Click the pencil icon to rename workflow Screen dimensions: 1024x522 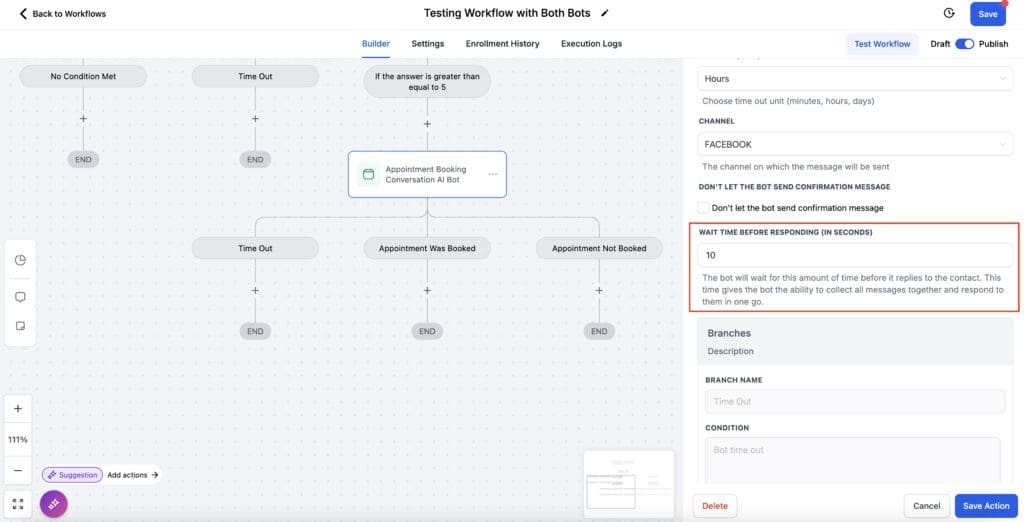(605, 14)
